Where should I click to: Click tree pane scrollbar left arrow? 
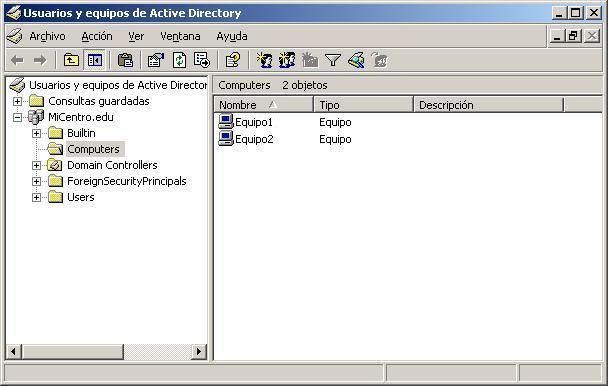(14, 351)
